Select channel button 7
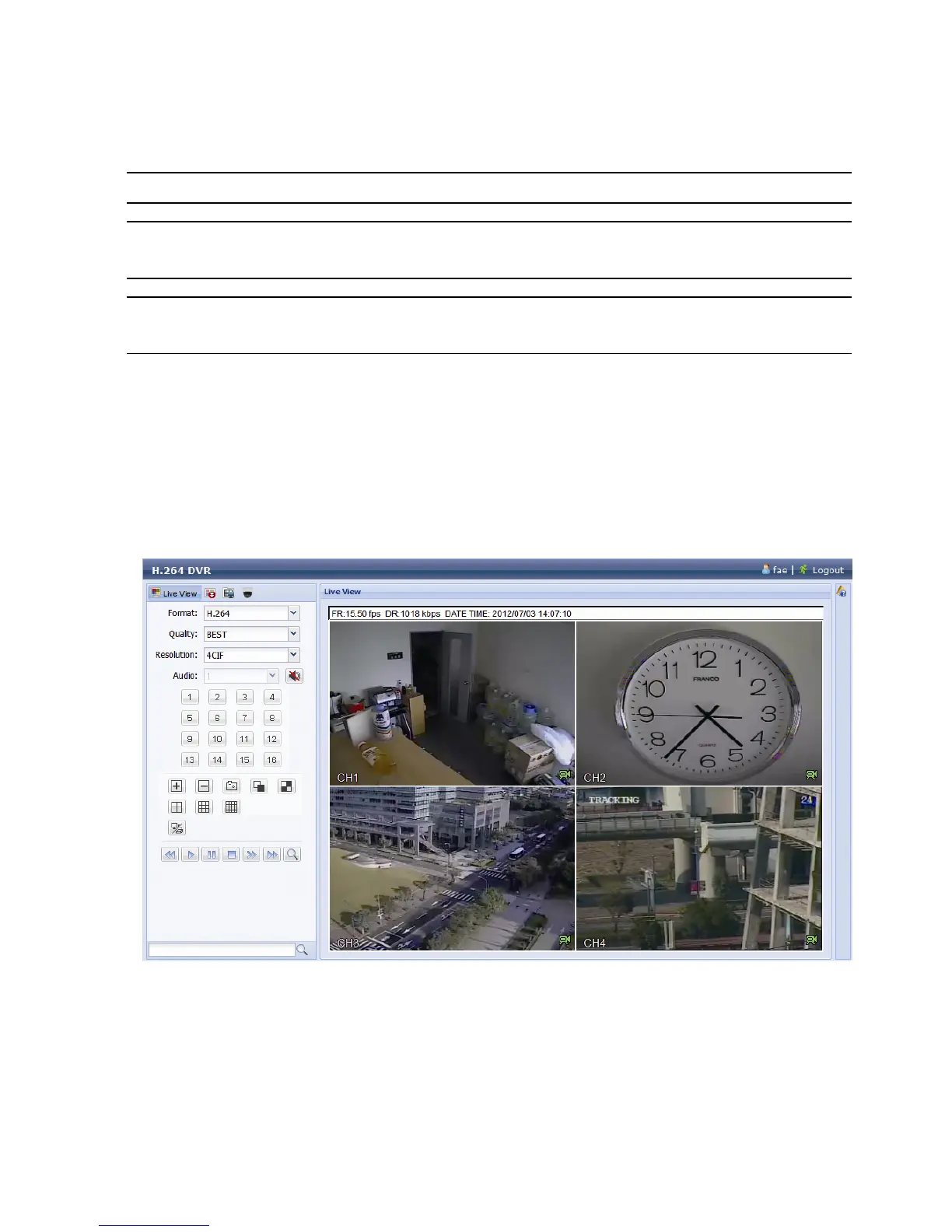Screen dimensions: 952x1232 (244, 718)
